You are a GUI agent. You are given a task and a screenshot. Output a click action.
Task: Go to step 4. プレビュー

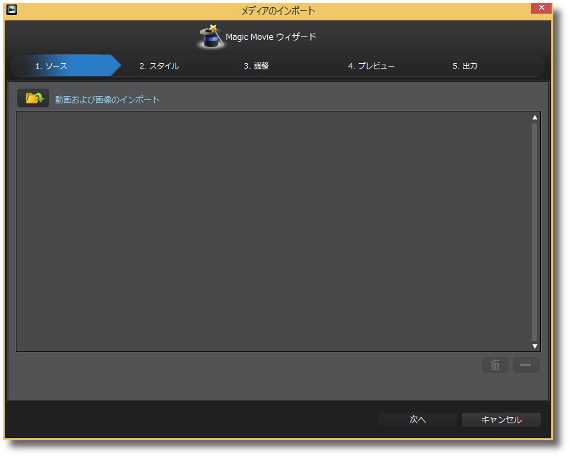(x=371, y=66)
